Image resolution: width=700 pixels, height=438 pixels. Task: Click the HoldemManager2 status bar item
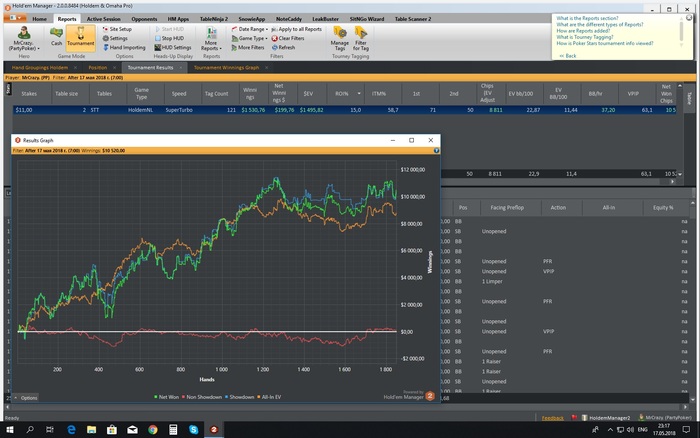pos(606,418)
